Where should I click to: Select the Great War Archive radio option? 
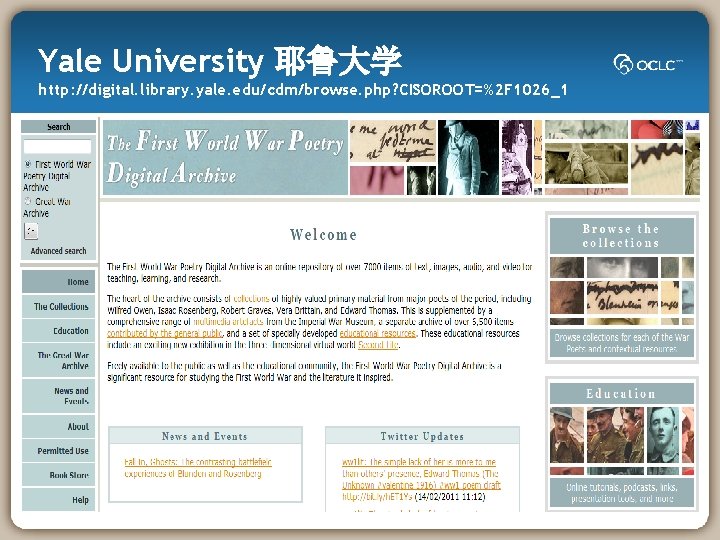pyautogui.click(x=28, y=201)
